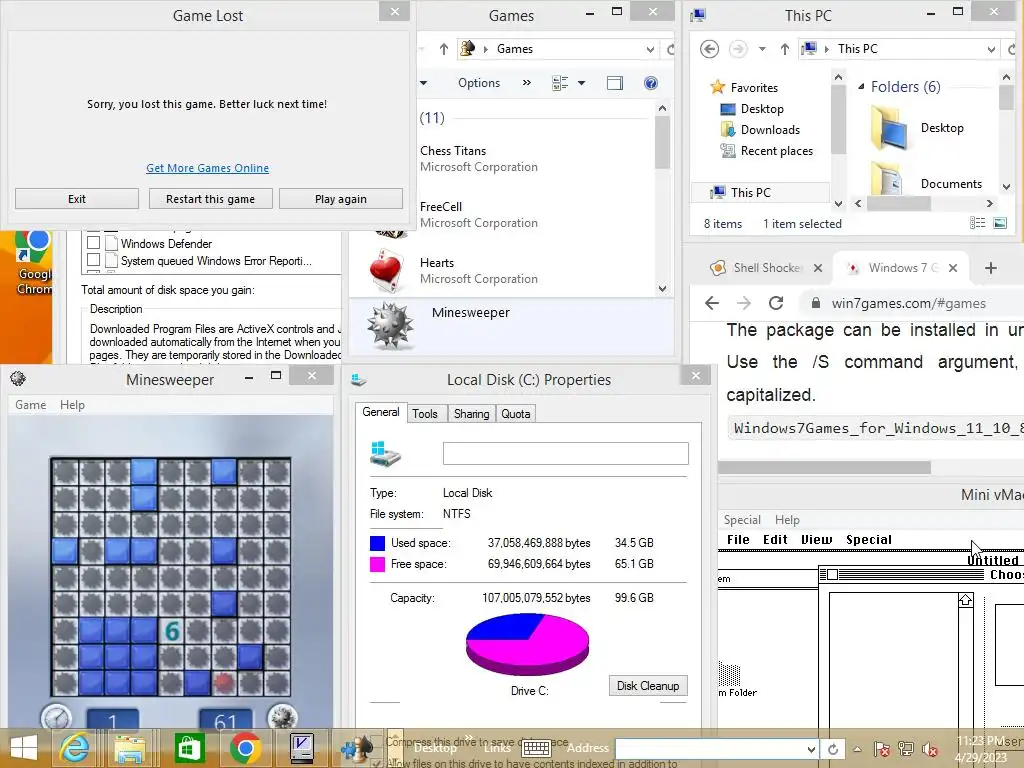Open recent locations dropdown in This PC
Screen dimensions: 1024x768
tap(761, 49)
